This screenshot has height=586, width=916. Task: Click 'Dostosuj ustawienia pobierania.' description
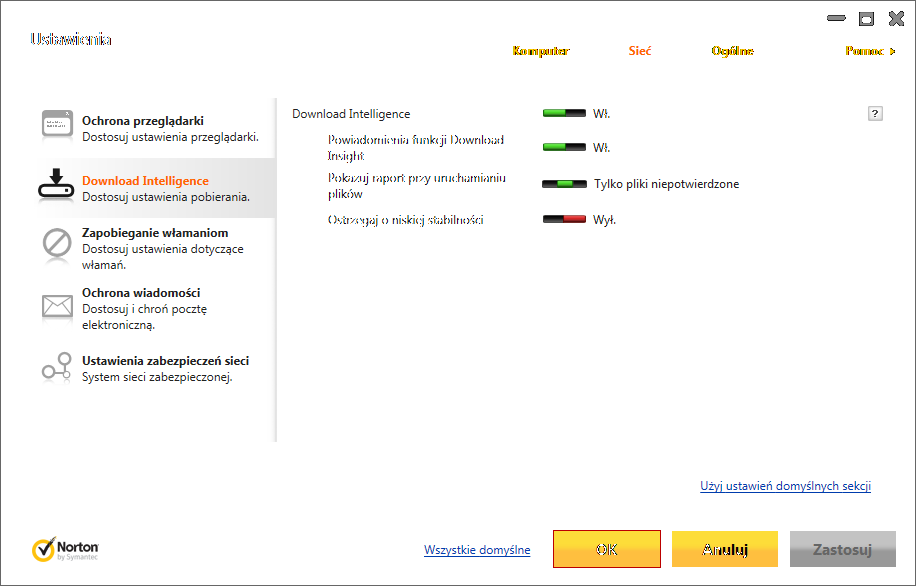[x=166, y=197]
